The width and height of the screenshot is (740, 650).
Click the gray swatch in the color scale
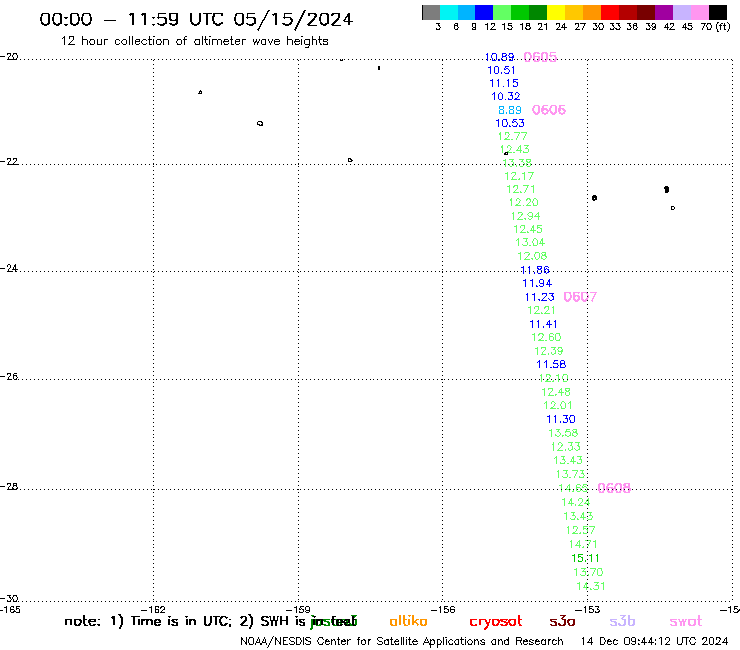coord(431,12)
